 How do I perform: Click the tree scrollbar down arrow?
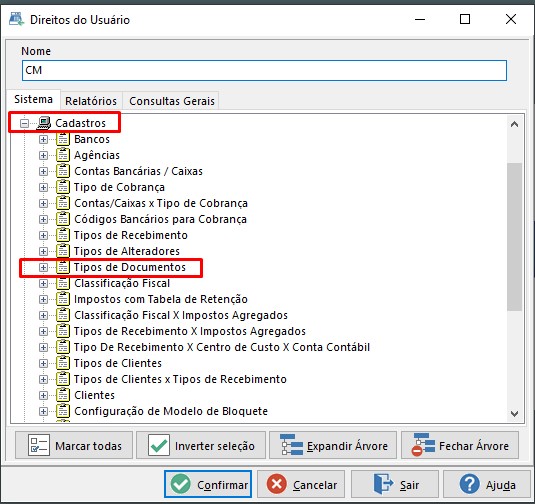click(515, 414)
